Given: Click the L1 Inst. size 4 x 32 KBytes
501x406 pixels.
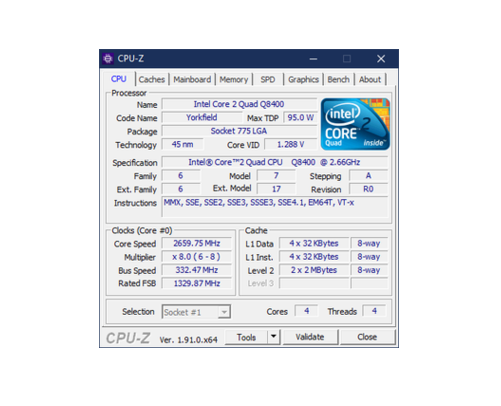Looking at the screenshot, I should coord(314,257).
